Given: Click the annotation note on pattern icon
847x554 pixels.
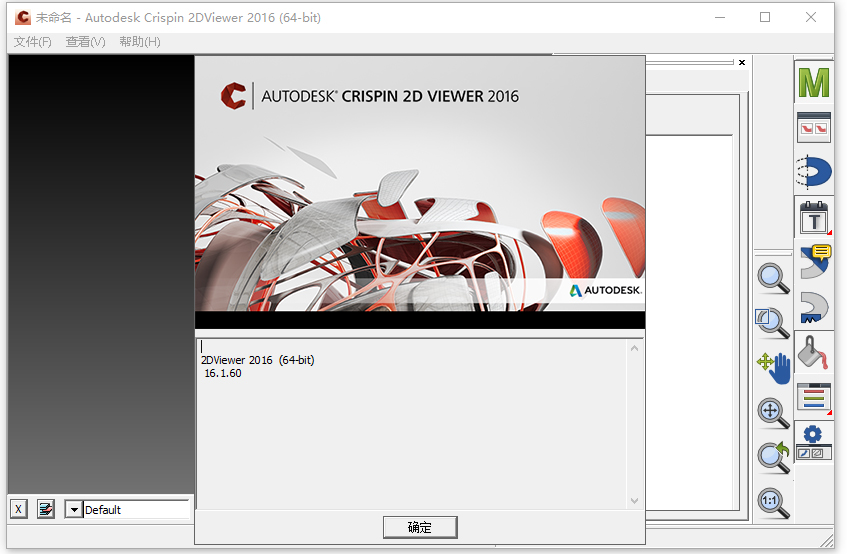Looking at the screenshot, I should (815, 261).
